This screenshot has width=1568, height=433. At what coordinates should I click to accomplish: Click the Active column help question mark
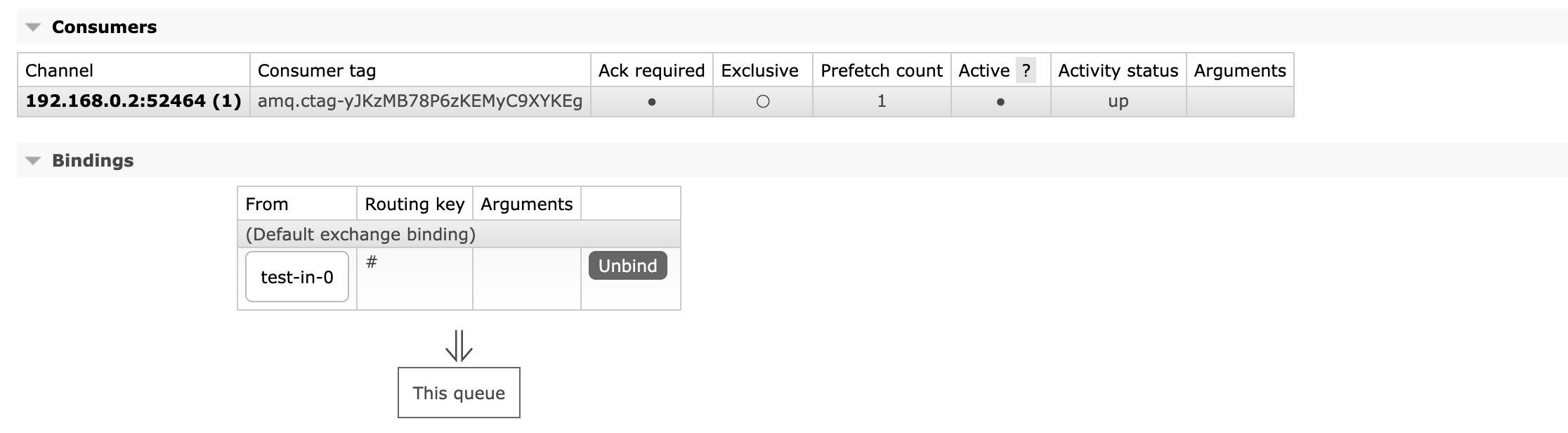[x=1026, y=70]
